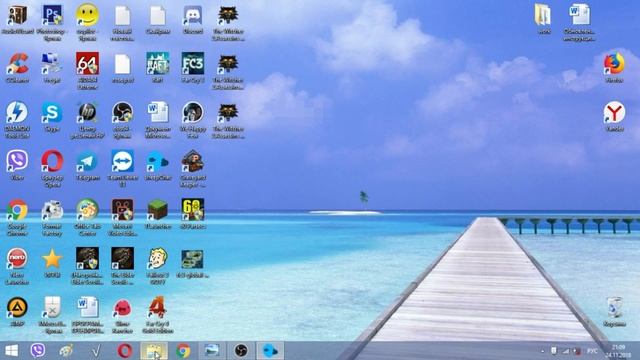
Task: Select the Opera browser desktop shortcut
Action: point(52,161)
